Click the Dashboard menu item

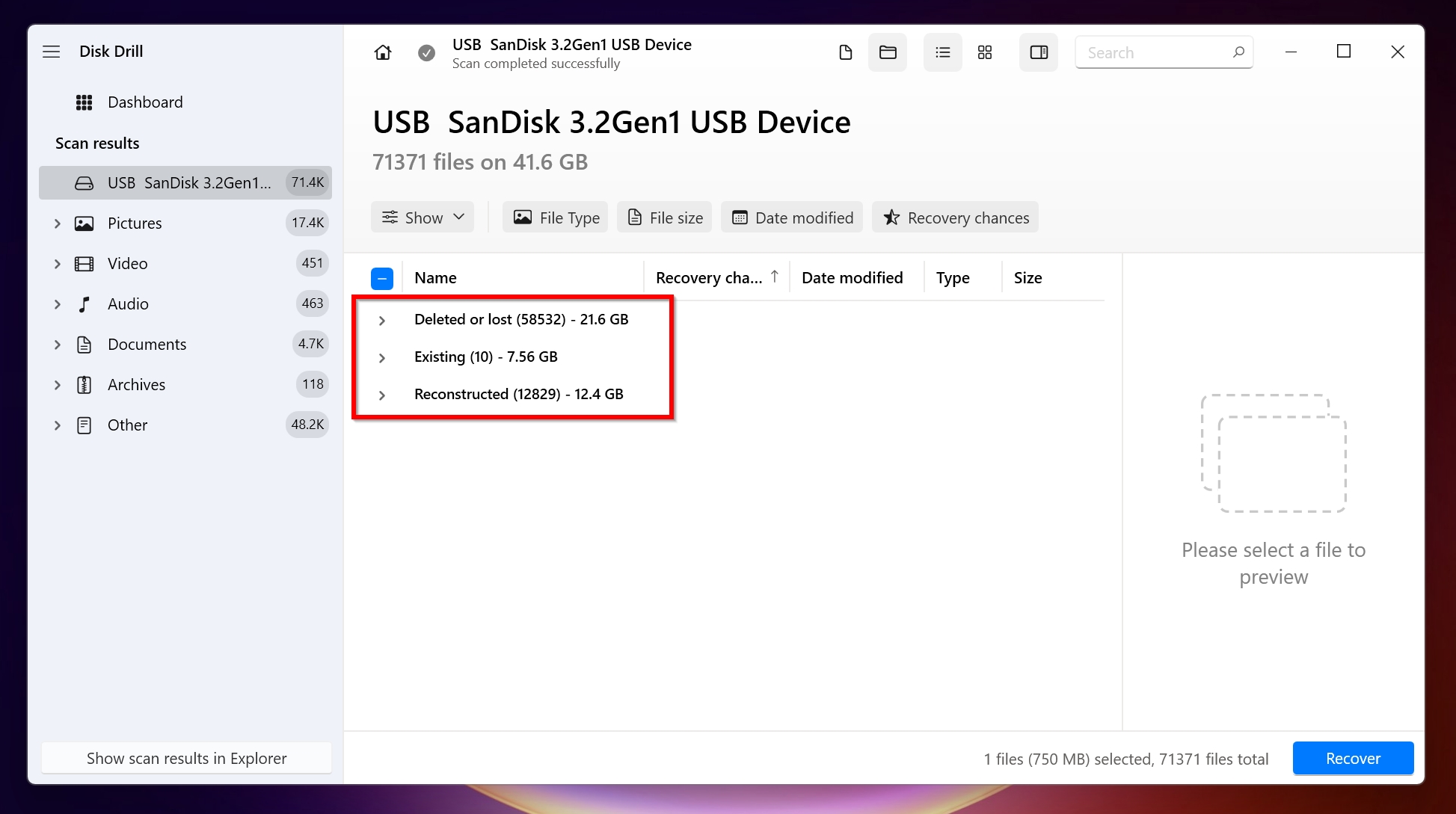point(145,102)
